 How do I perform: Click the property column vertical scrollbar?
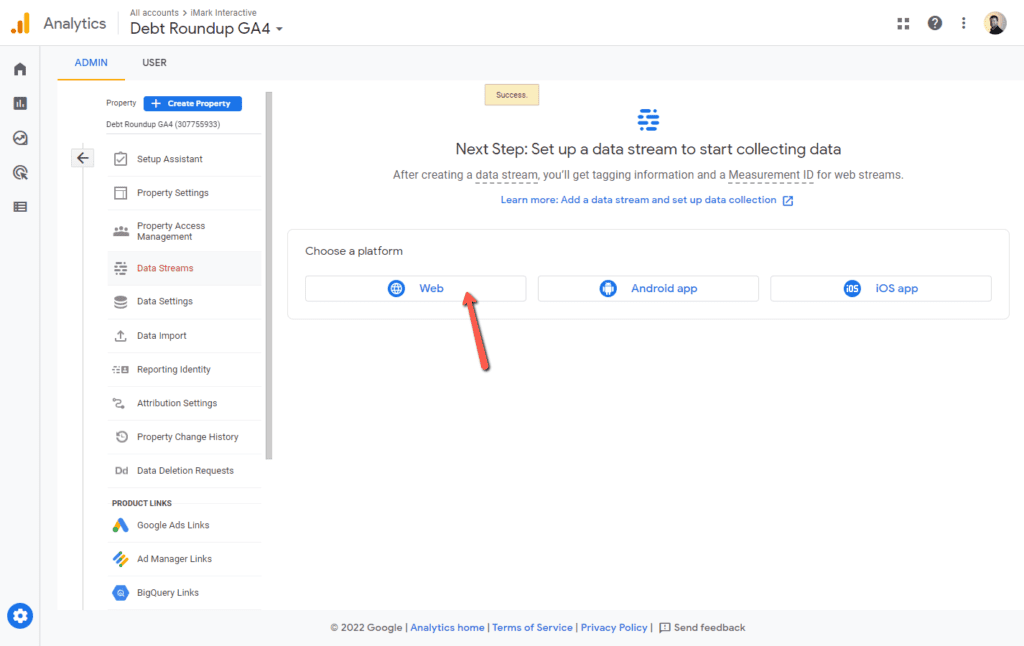[268, 275]
